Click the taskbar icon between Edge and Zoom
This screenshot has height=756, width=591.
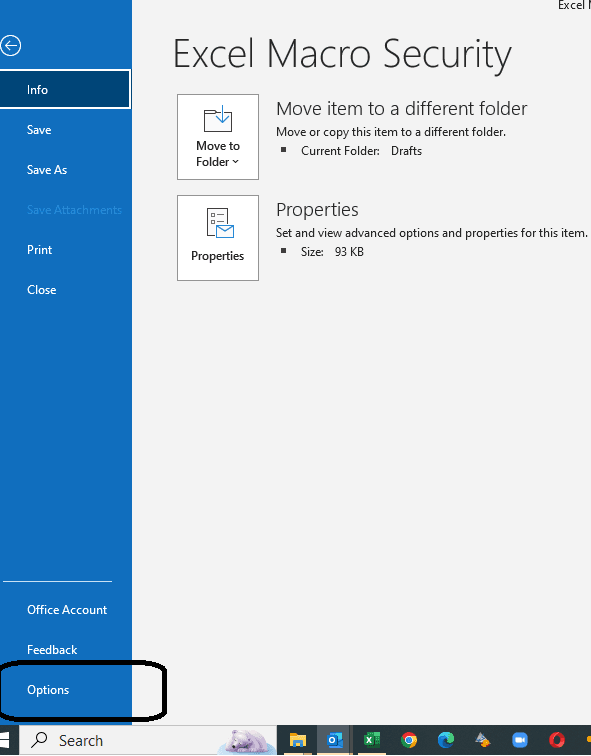point(483,740)
